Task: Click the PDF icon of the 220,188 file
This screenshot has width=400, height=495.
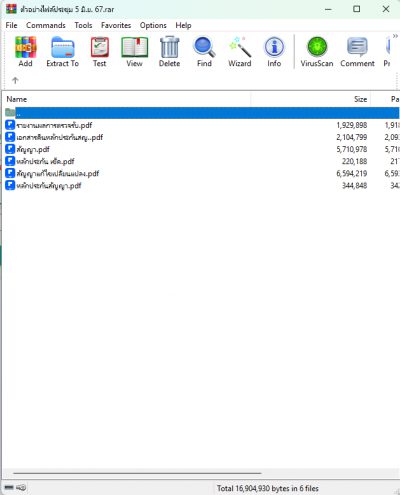Action: pos(10,161)
